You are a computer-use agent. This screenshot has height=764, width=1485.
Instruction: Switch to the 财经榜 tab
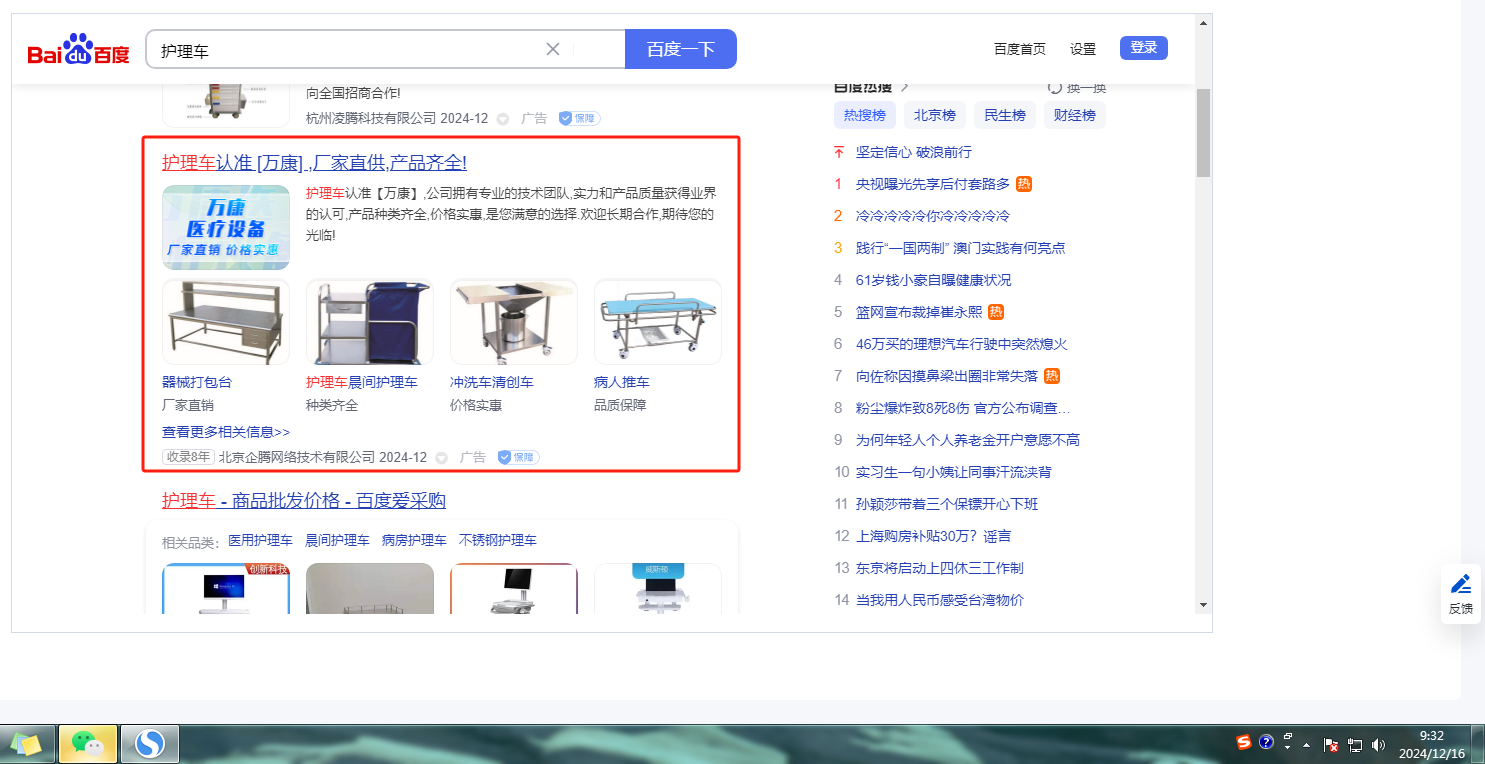pos(1075,115)
